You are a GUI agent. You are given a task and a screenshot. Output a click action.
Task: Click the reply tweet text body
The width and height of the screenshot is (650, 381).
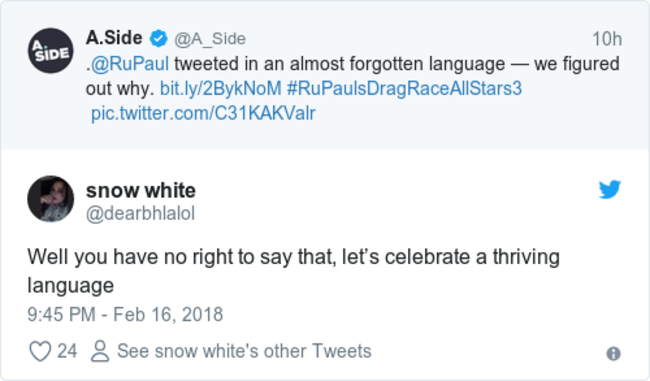293,271
